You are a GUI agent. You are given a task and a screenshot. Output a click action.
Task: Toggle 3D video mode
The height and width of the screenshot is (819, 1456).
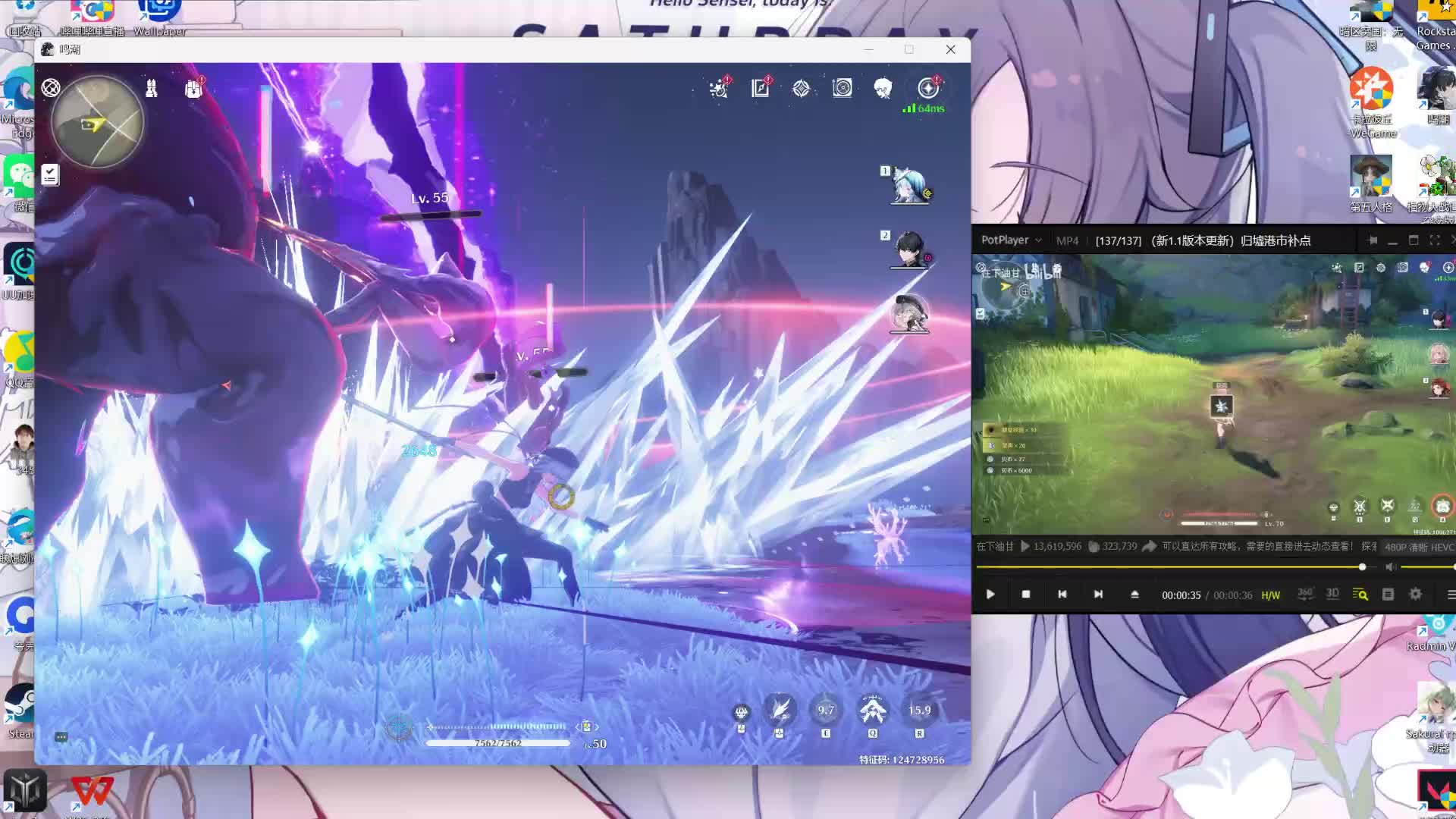pyautogui.click(x=1332, y=594)
